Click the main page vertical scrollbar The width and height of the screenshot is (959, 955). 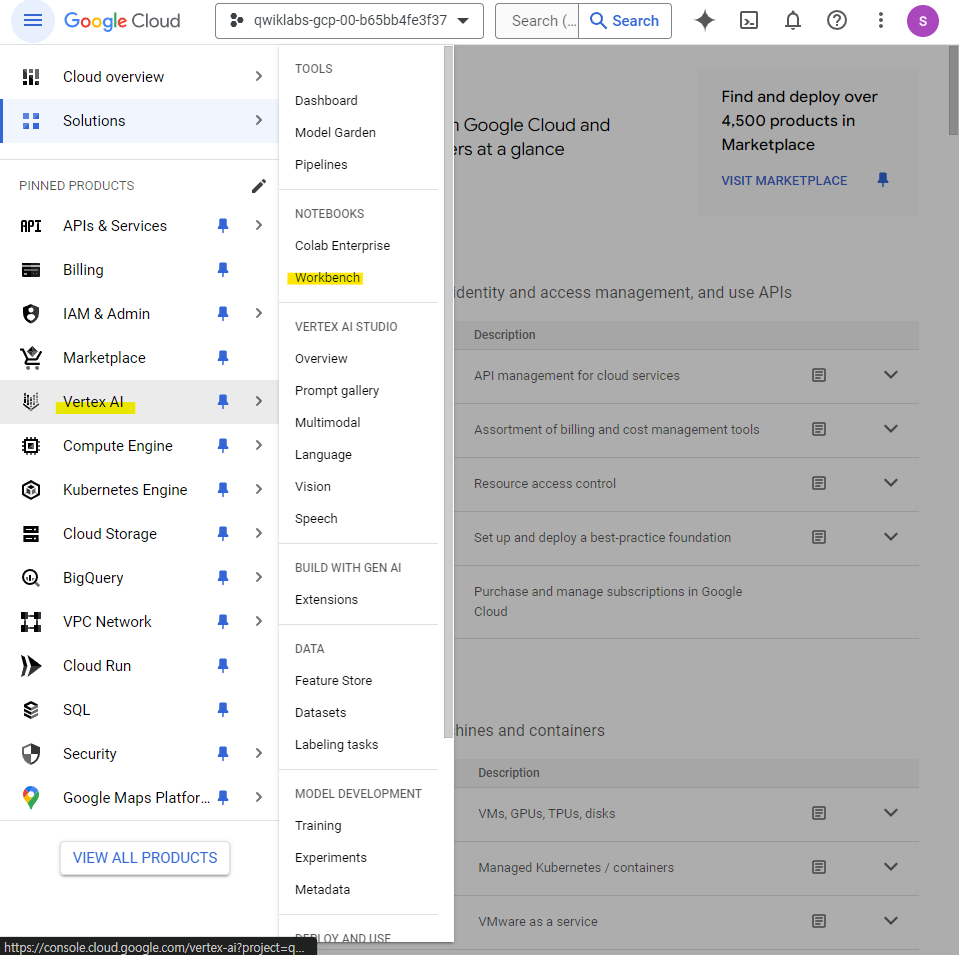[x=953, y=91]
